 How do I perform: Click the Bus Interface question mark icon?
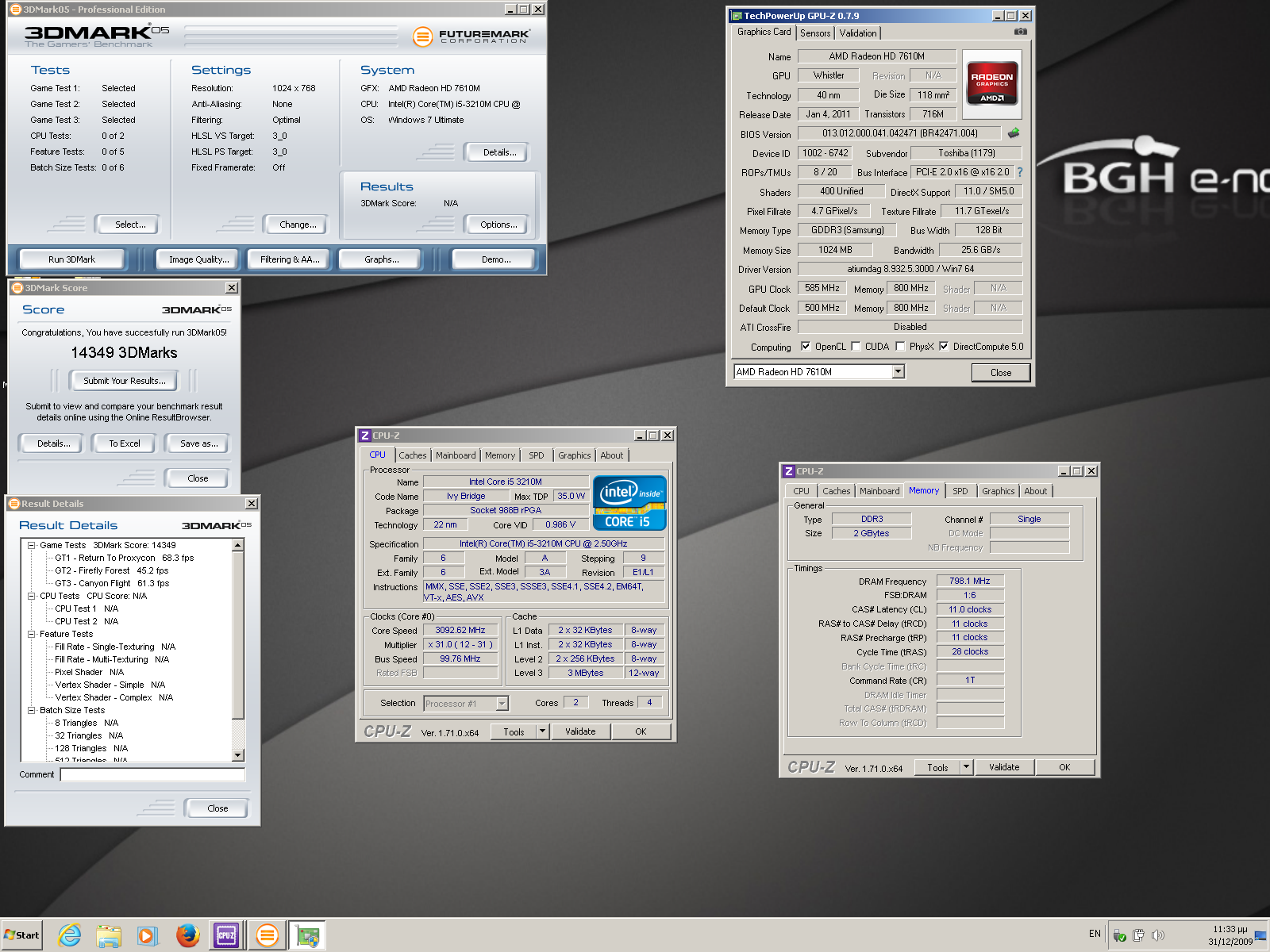tap(1020, 172)
